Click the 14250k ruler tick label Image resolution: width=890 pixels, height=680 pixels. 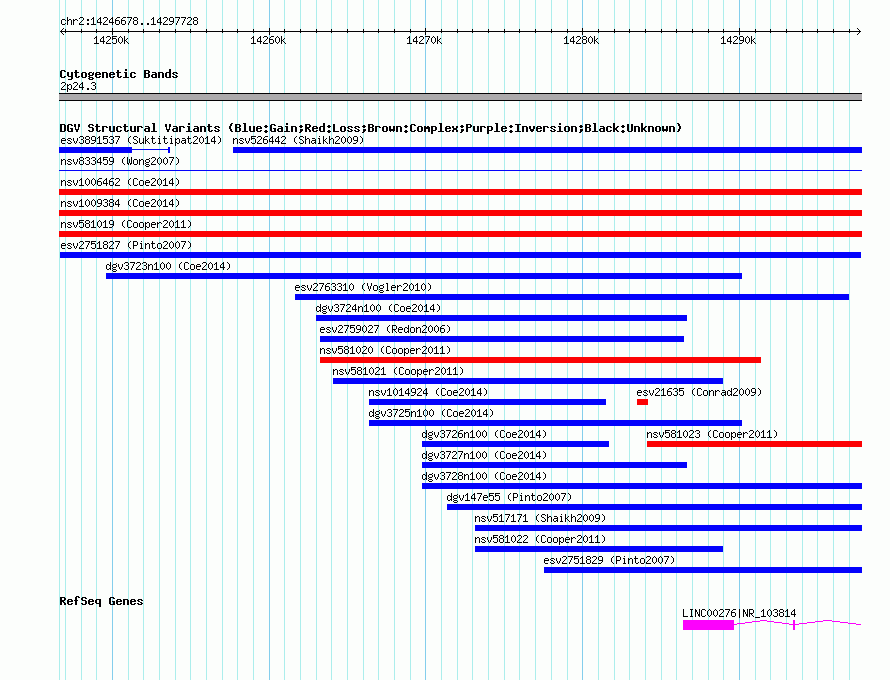111,40
